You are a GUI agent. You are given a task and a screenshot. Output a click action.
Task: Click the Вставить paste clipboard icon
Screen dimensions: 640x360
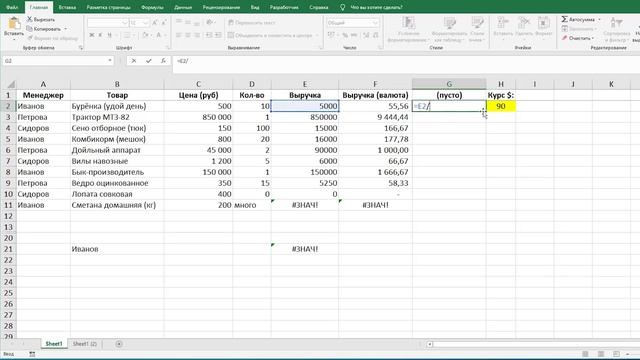14,24
